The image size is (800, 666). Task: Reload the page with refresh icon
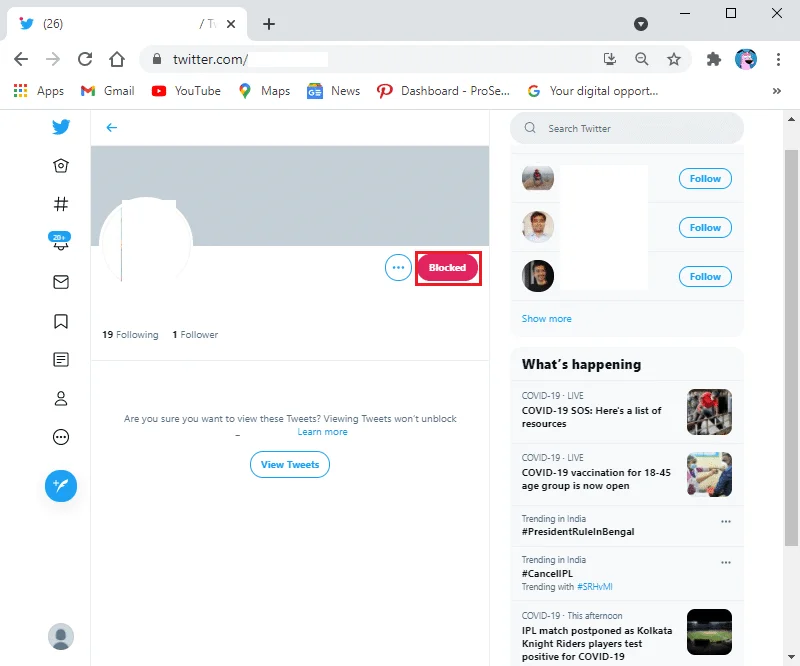pyautogui.click(x=85, y=59)
